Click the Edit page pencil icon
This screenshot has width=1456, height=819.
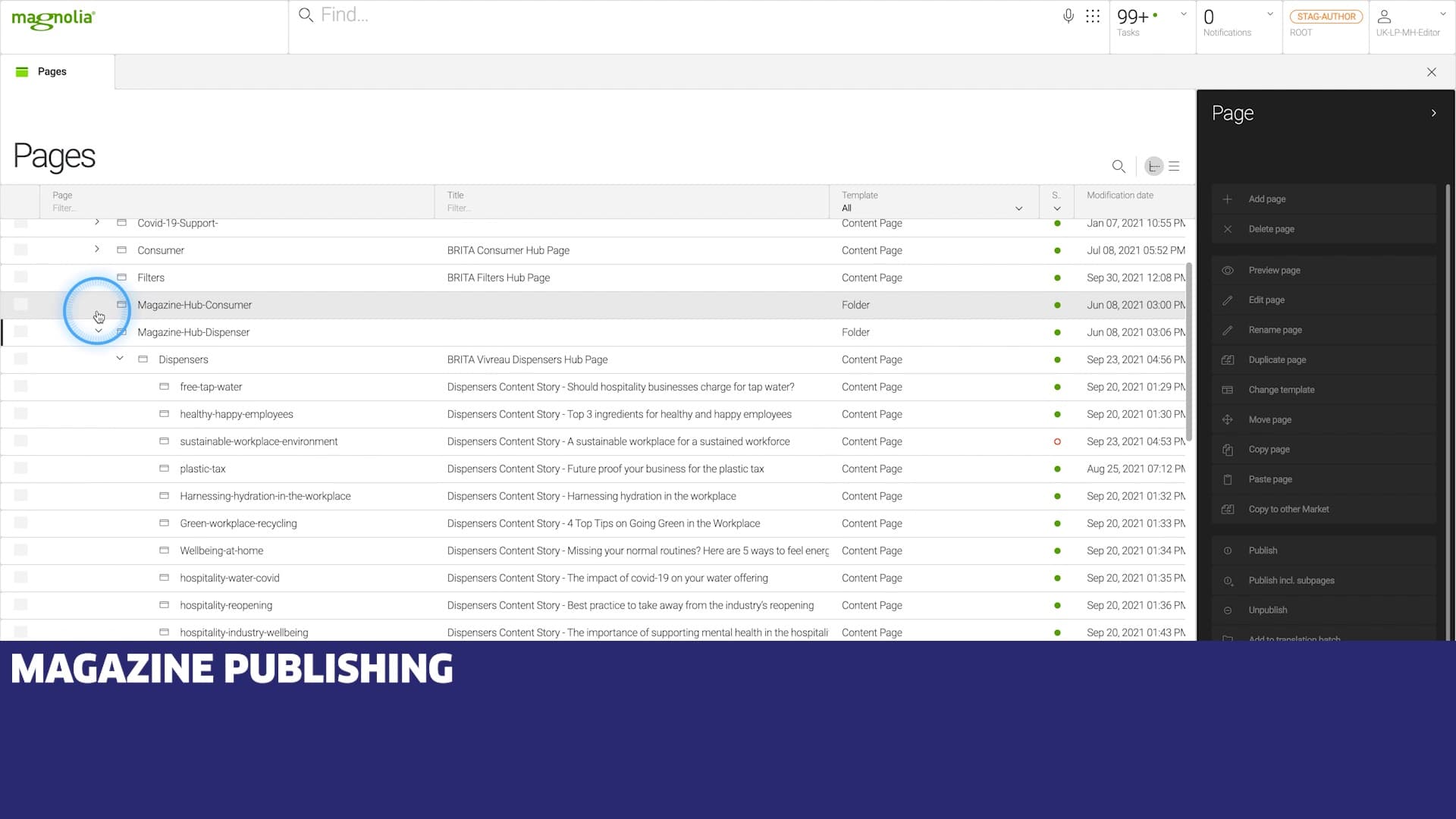[1228, 300]
